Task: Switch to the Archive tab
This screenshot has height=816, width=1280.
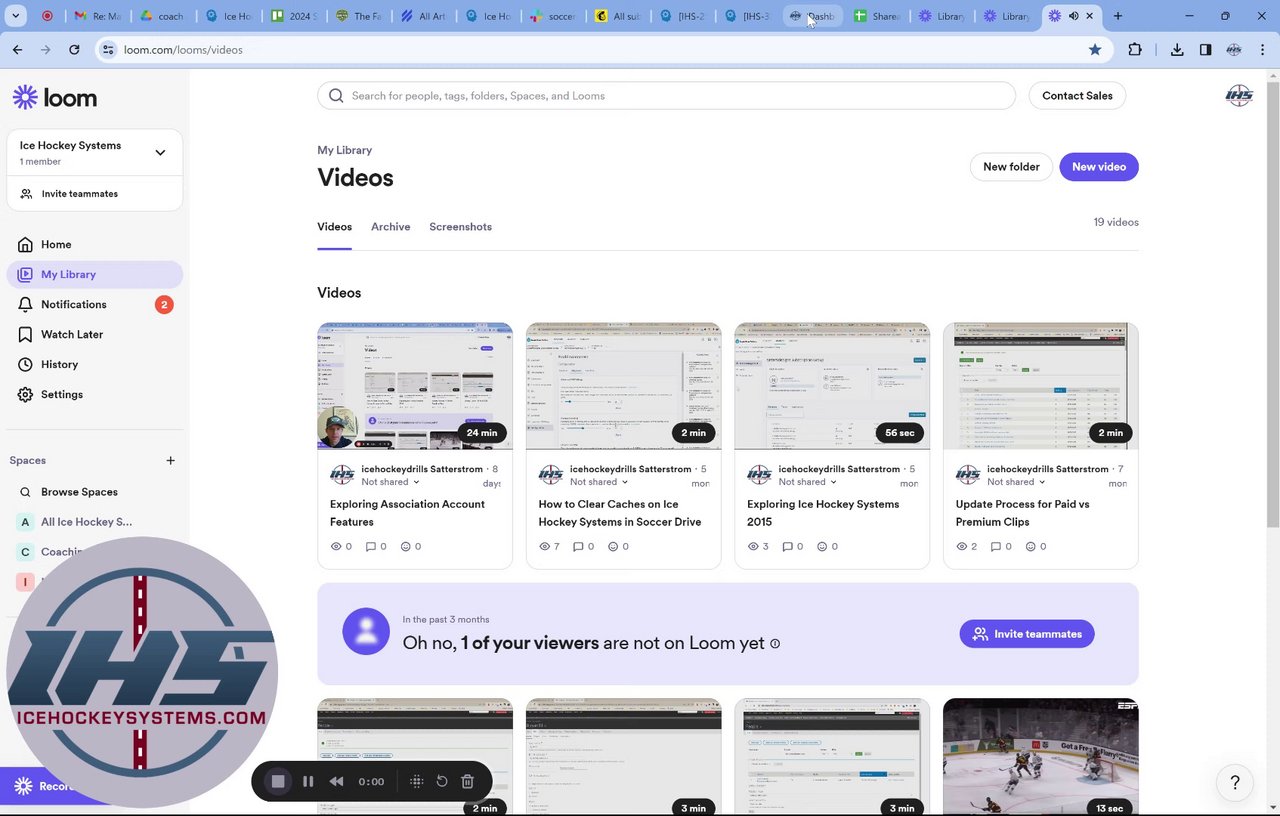Action: point(390,227)
